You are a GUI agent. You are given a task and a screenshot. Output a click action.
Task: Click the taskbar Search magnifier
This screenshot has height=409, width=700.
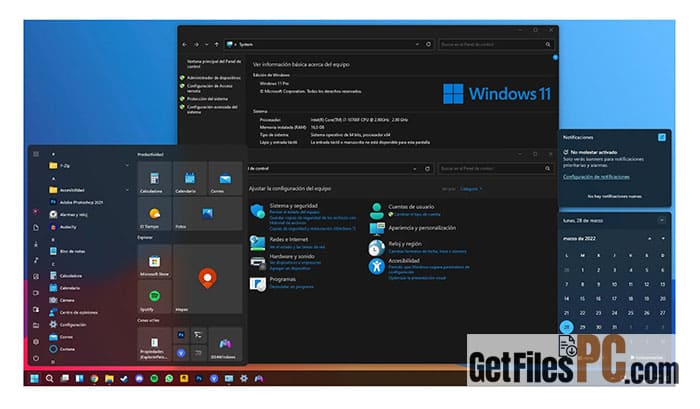pos(50,379)
